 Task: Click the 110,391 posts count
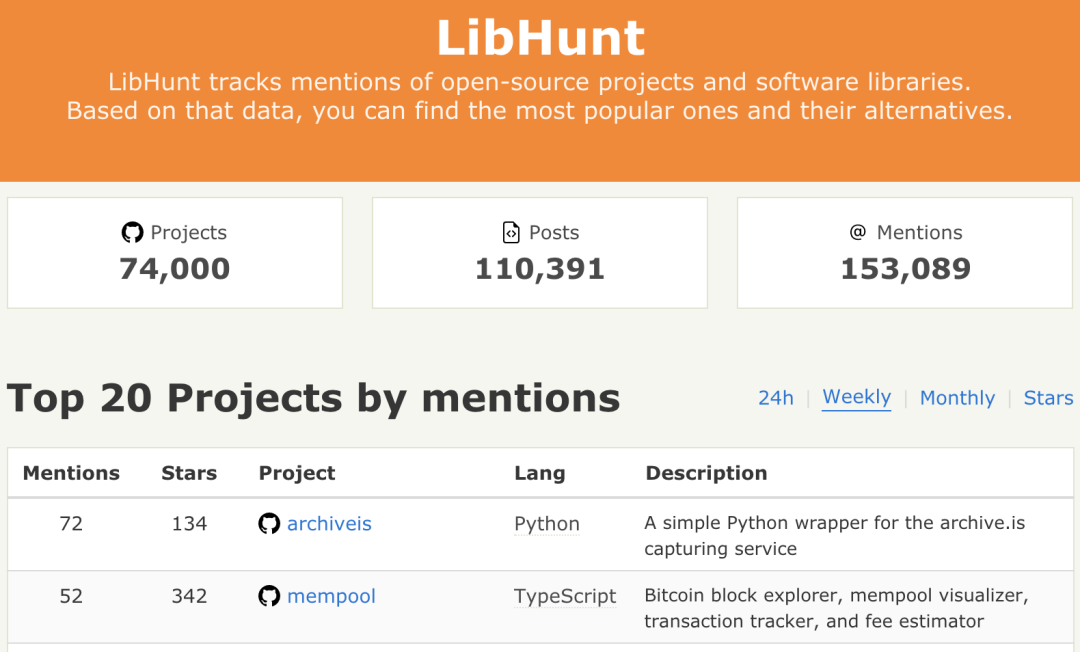click(540, 269)
